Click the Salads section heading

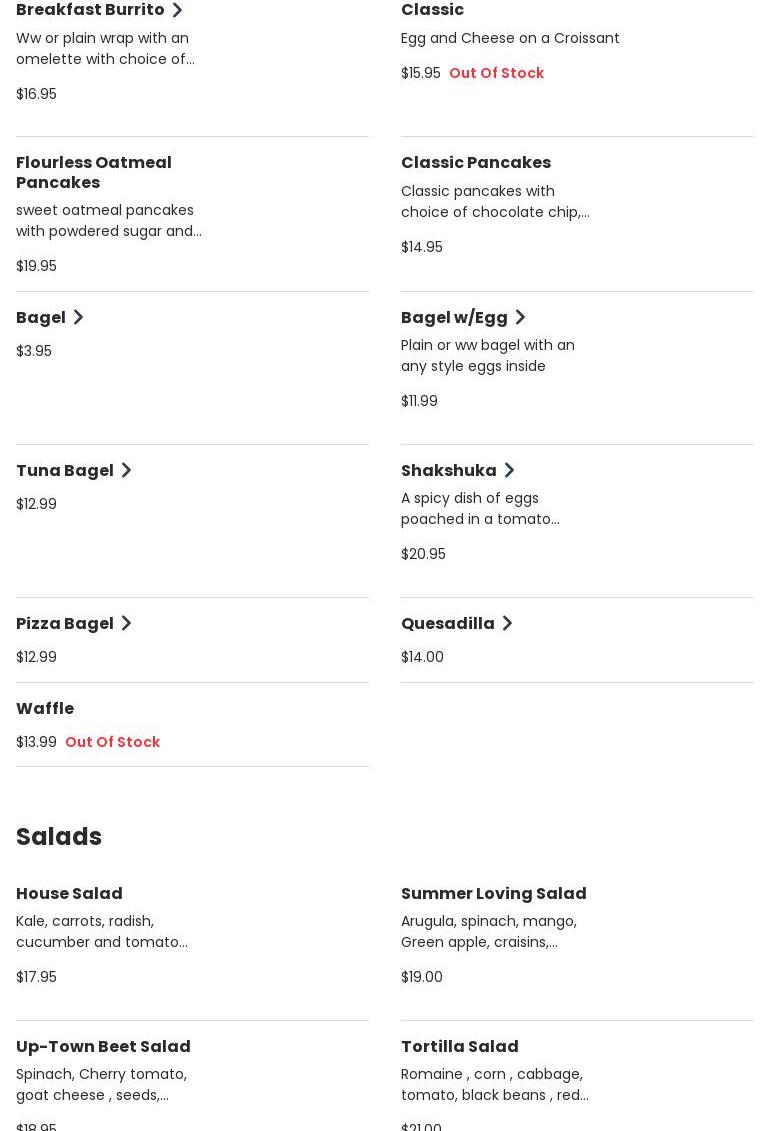click(x=59, y=836)
